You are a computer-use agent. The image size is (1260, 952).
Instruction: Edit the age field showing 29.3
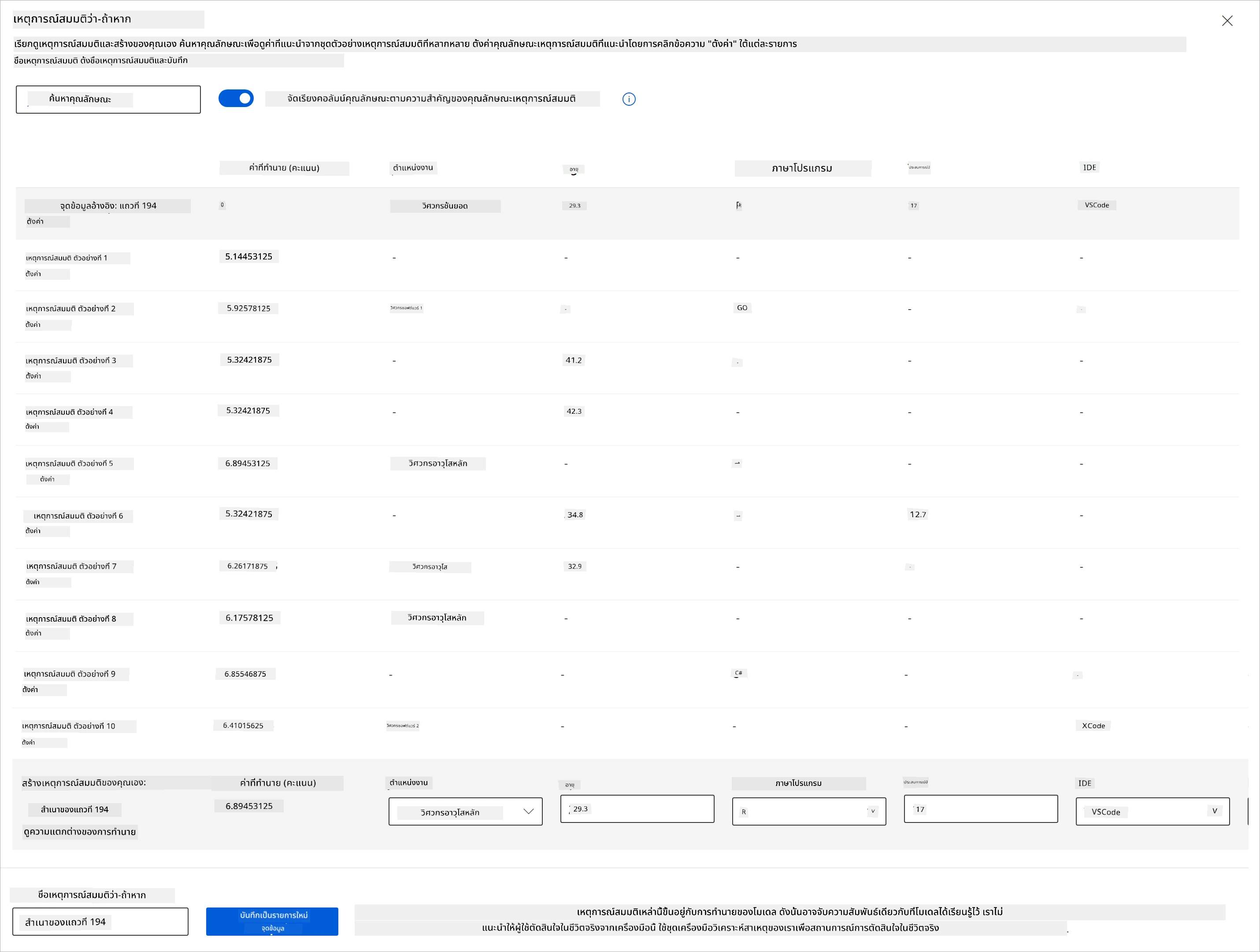click(637, 809)
